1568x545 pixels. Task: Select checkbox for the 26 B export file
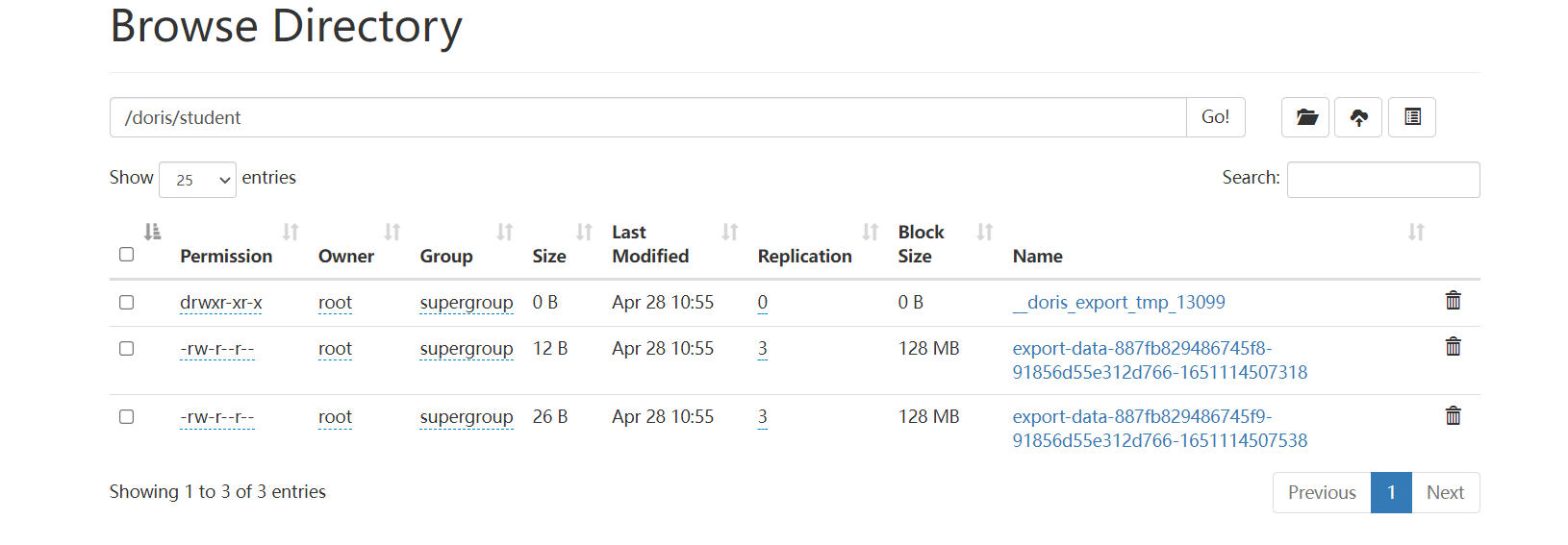point(126,417)
